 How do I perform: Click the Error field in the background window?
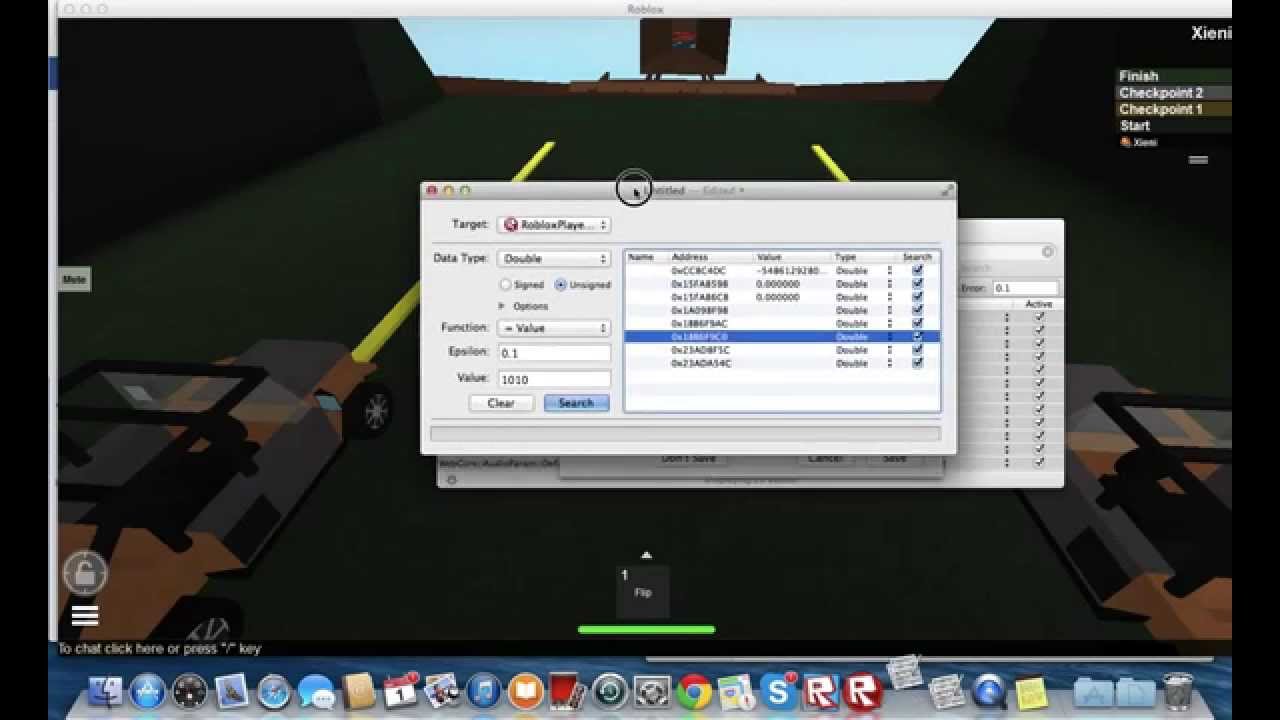pos(1024,288)
